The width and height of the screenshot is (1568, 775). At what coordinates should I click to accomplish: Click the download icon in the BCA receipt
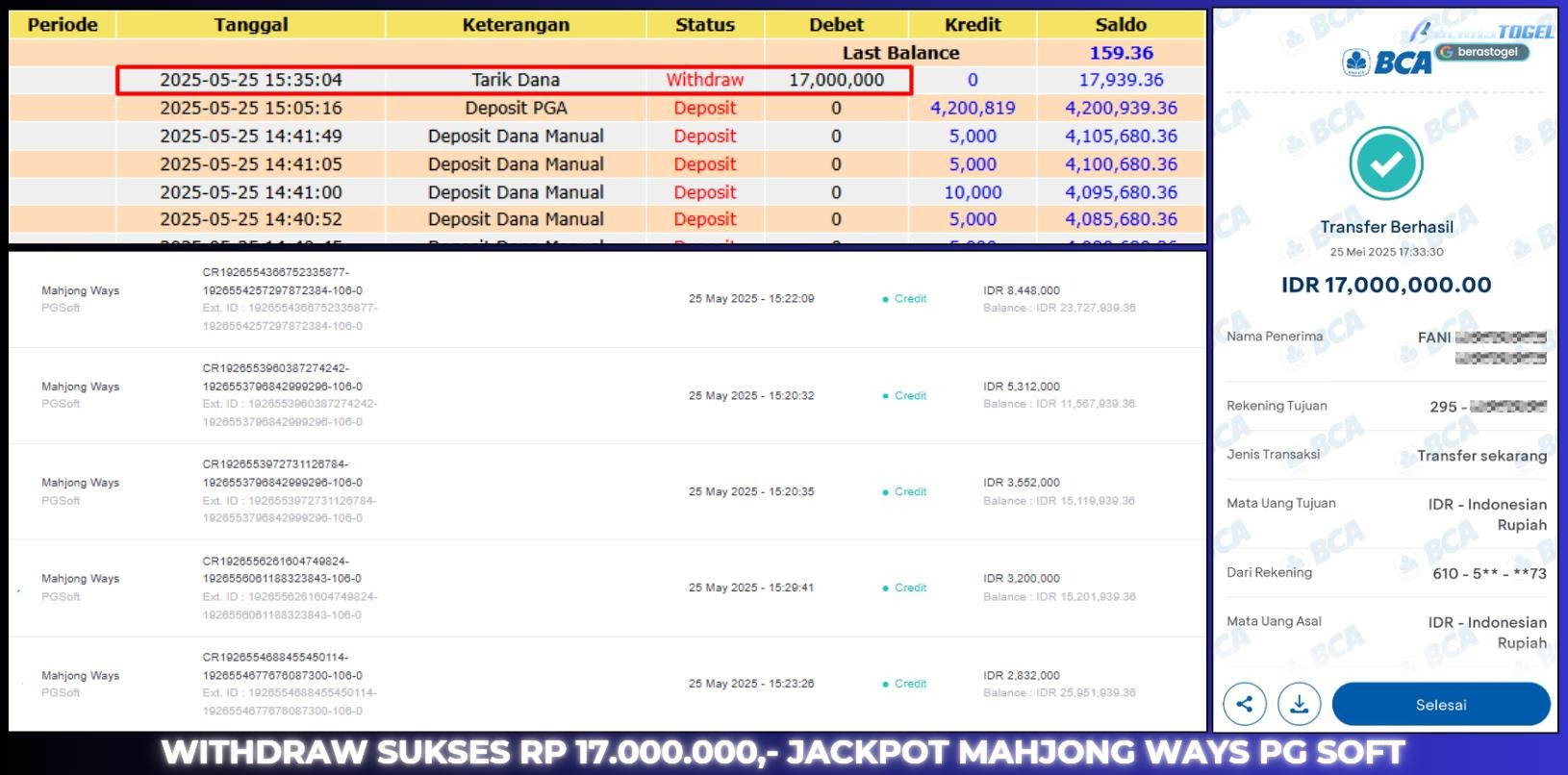tap(1299, 705)
